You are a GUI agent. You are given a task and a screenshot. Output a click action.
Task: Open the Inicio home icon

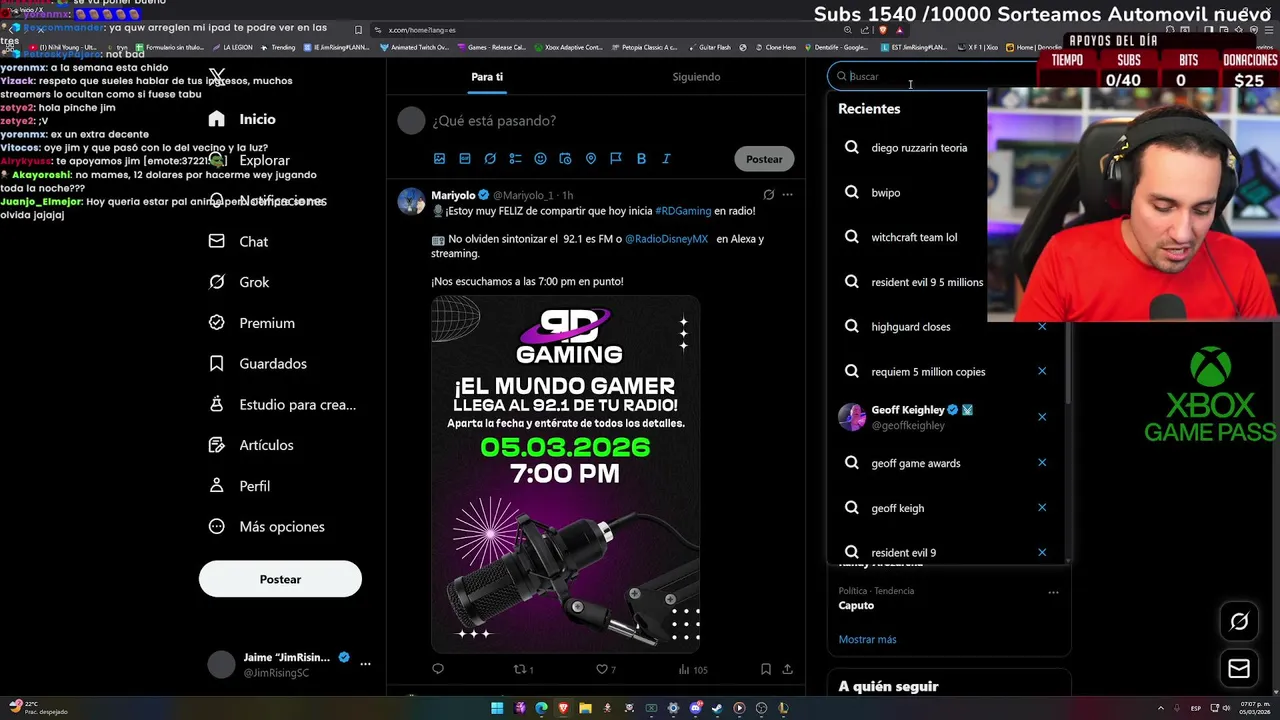pyautogui.click(x=216, y=119)
